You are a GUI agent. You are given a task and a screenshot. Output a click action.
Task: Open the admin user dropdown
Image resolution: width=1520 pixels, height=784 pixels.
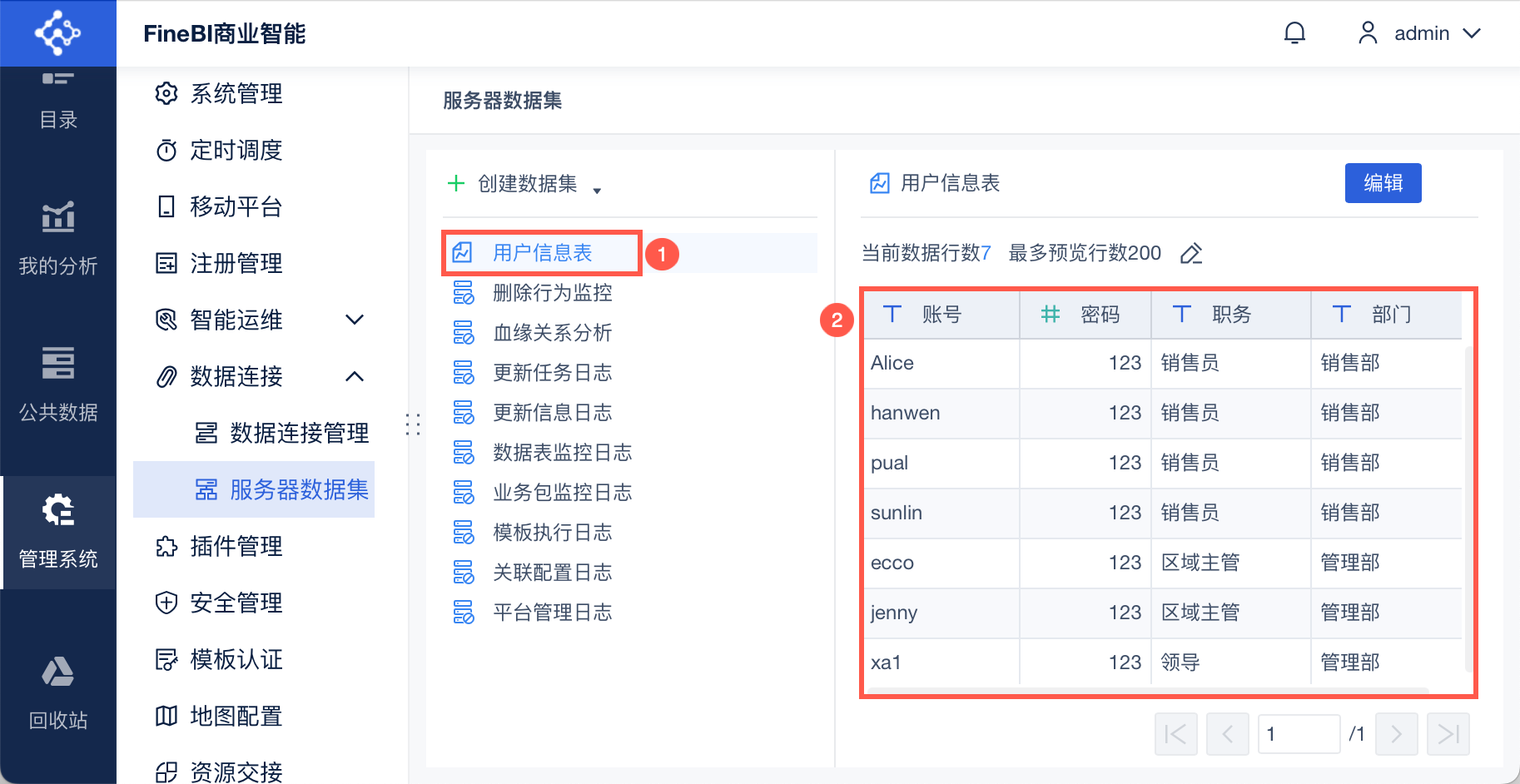[1421, 33]
